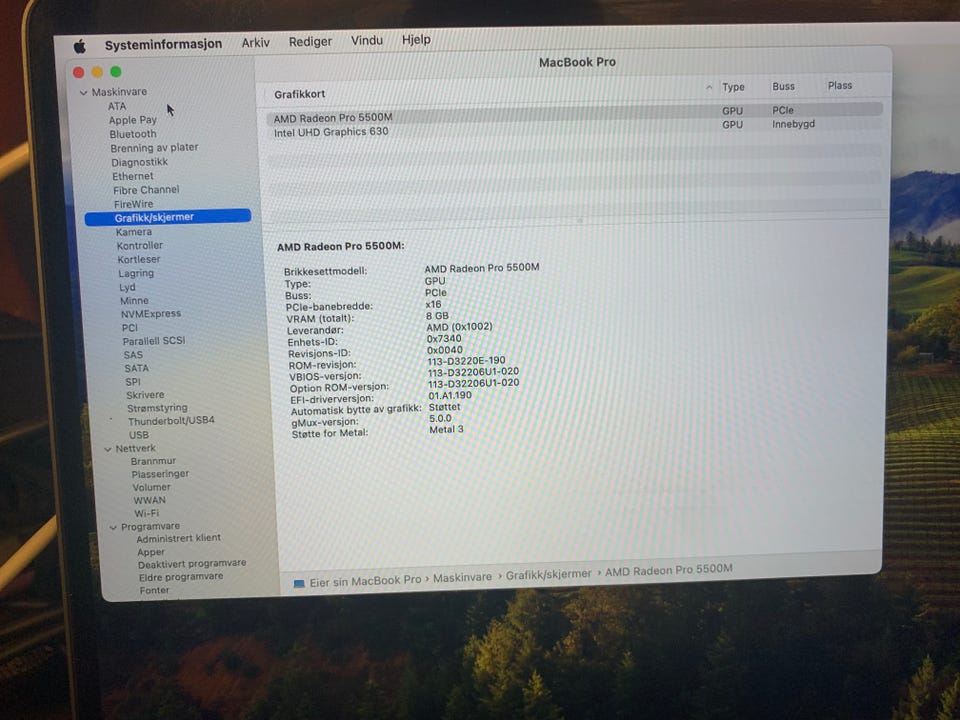Select Kortleser in the sidebar
Viewport: 960px width, 720px height.
click(x=139, y=260)
